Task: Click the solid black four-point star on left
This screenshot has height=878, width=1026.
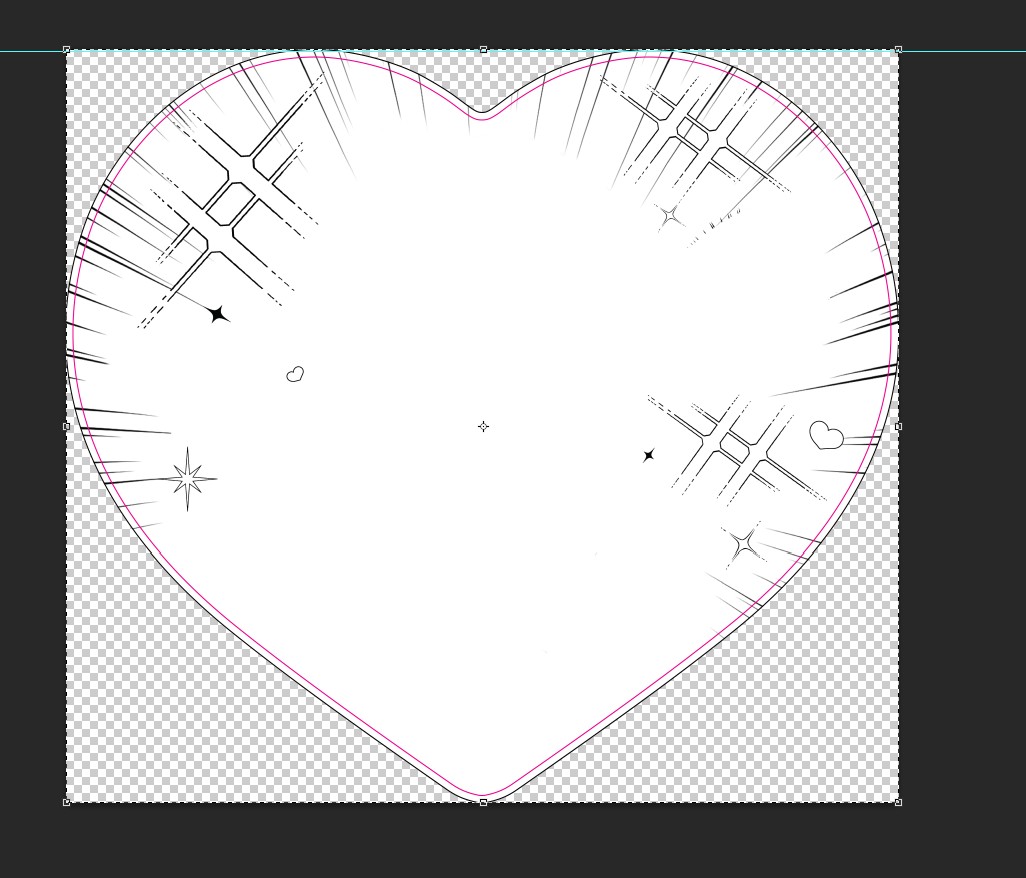Action: pos(218,315)
